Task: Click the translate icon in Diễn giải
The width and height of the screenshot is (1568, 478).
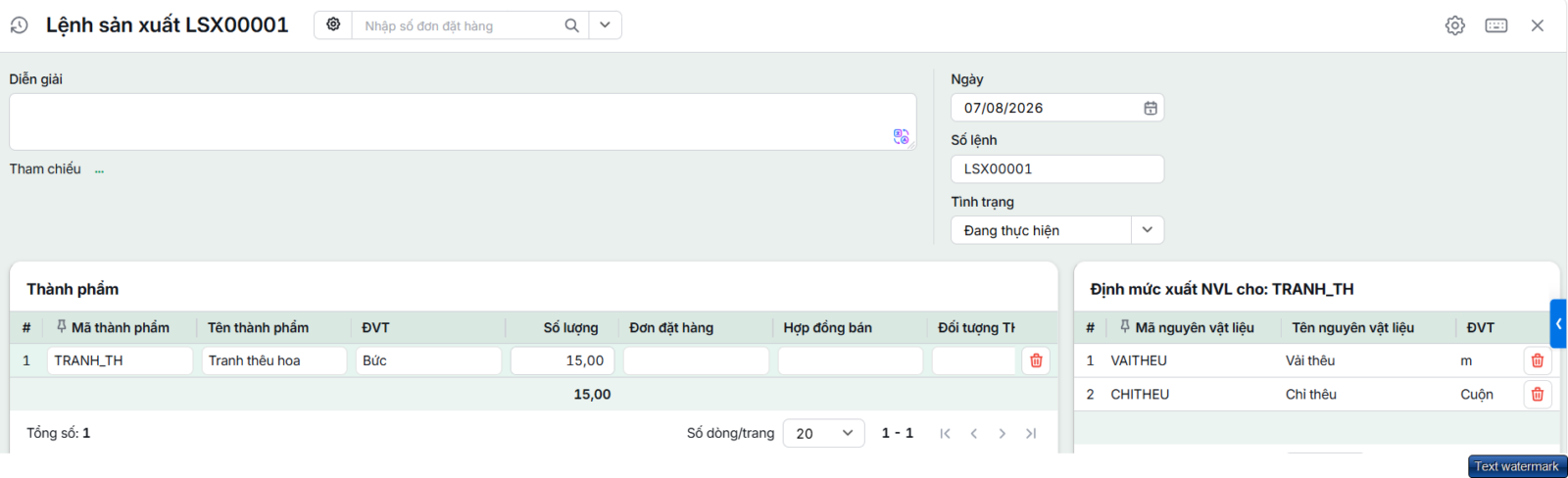Action: [901, 136]
